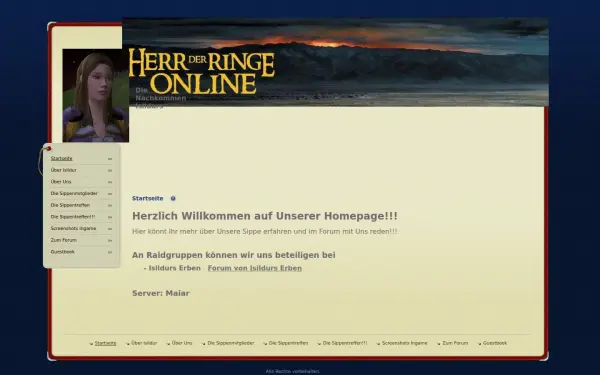600x375 pixels.
Task: Click the help icon beside Startseite heading
Action: [173, 198]
